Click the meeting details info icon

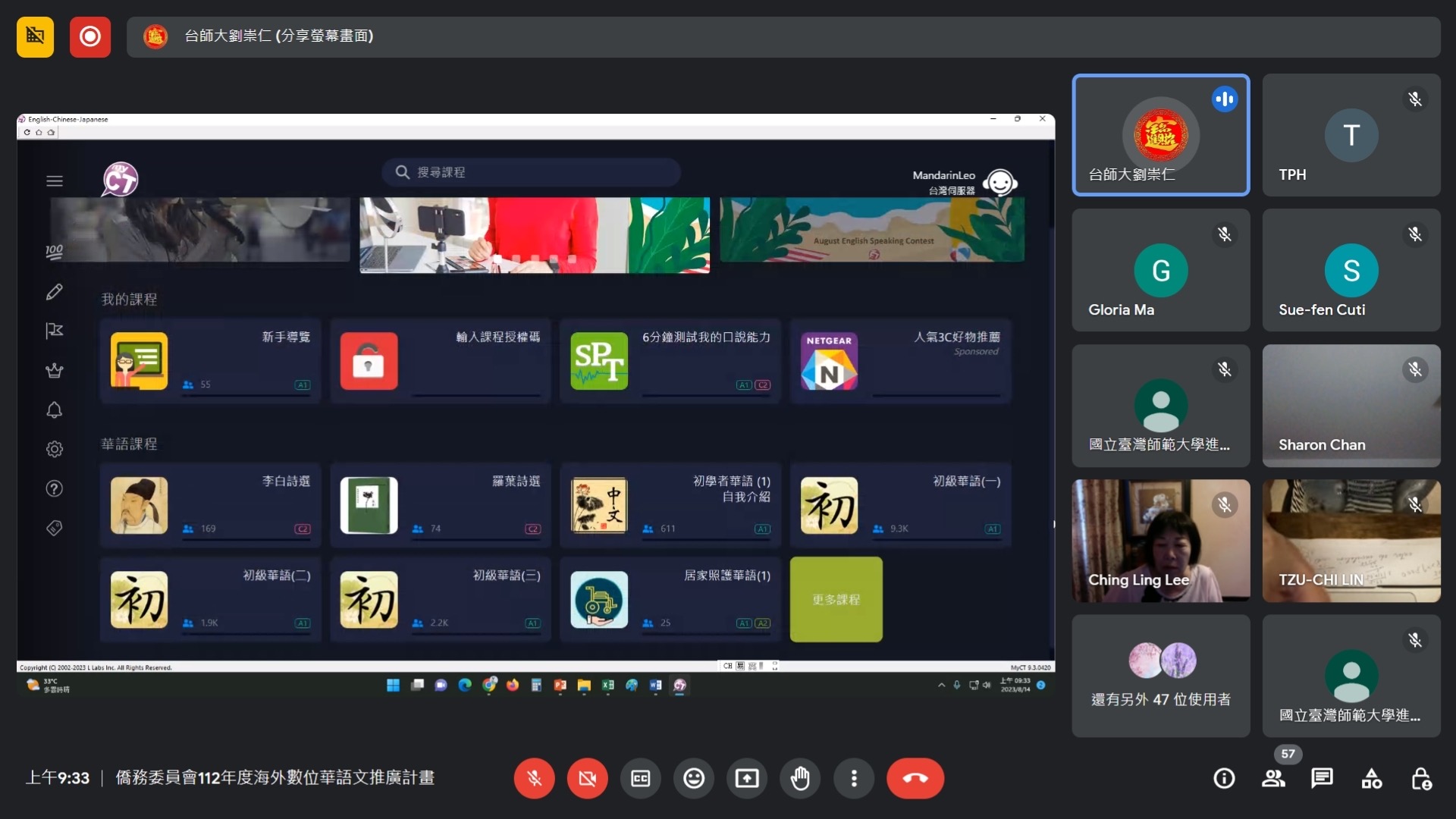pos(1224,778)
